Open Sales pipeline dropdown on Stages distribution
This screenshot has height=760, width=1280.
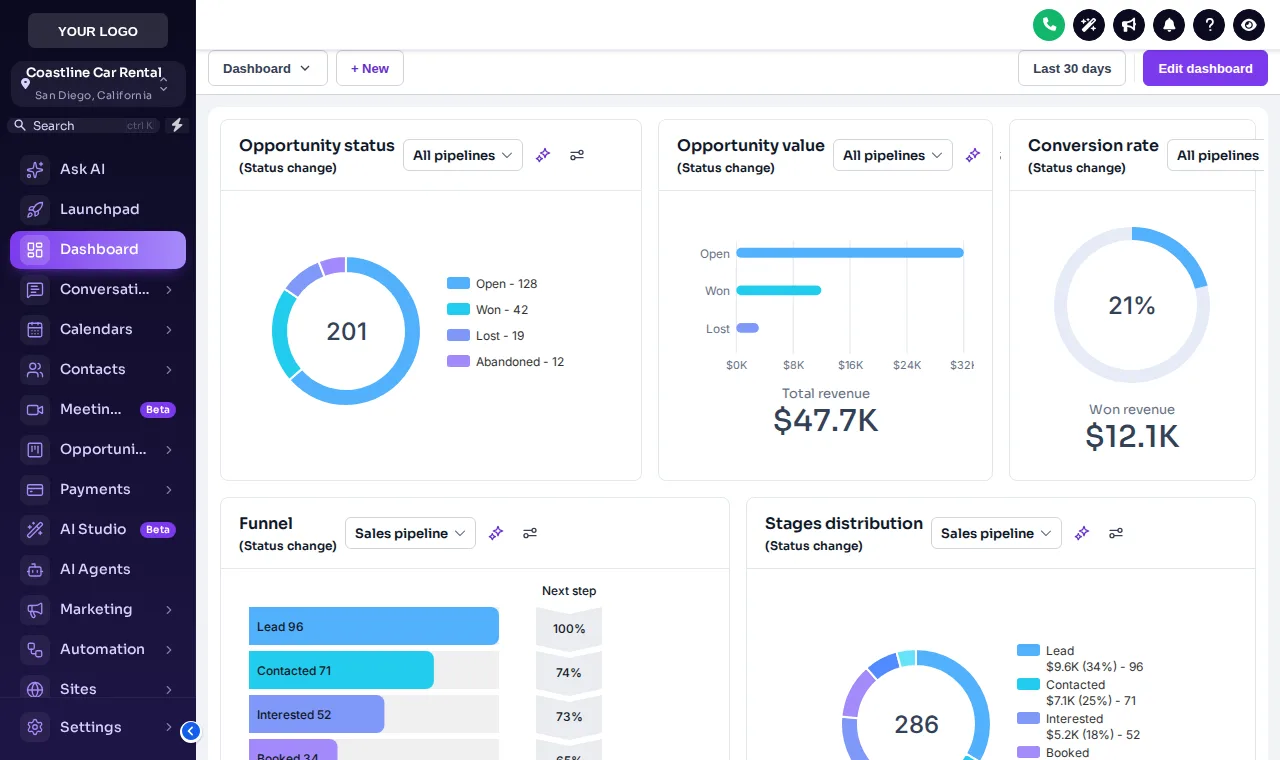[x=996, y=533]
